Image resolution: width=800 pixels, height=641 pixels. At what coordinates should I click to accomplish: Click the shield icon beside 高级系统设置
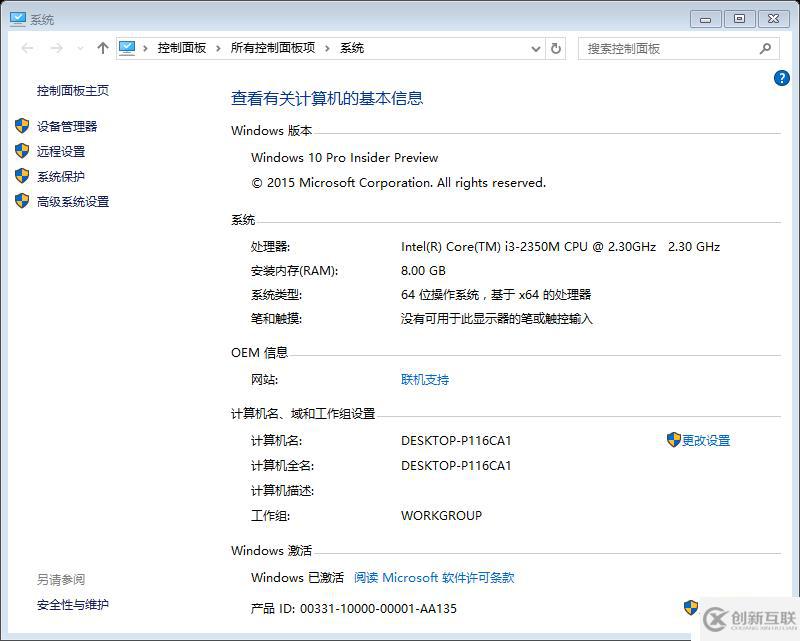(x=22, y=201)
